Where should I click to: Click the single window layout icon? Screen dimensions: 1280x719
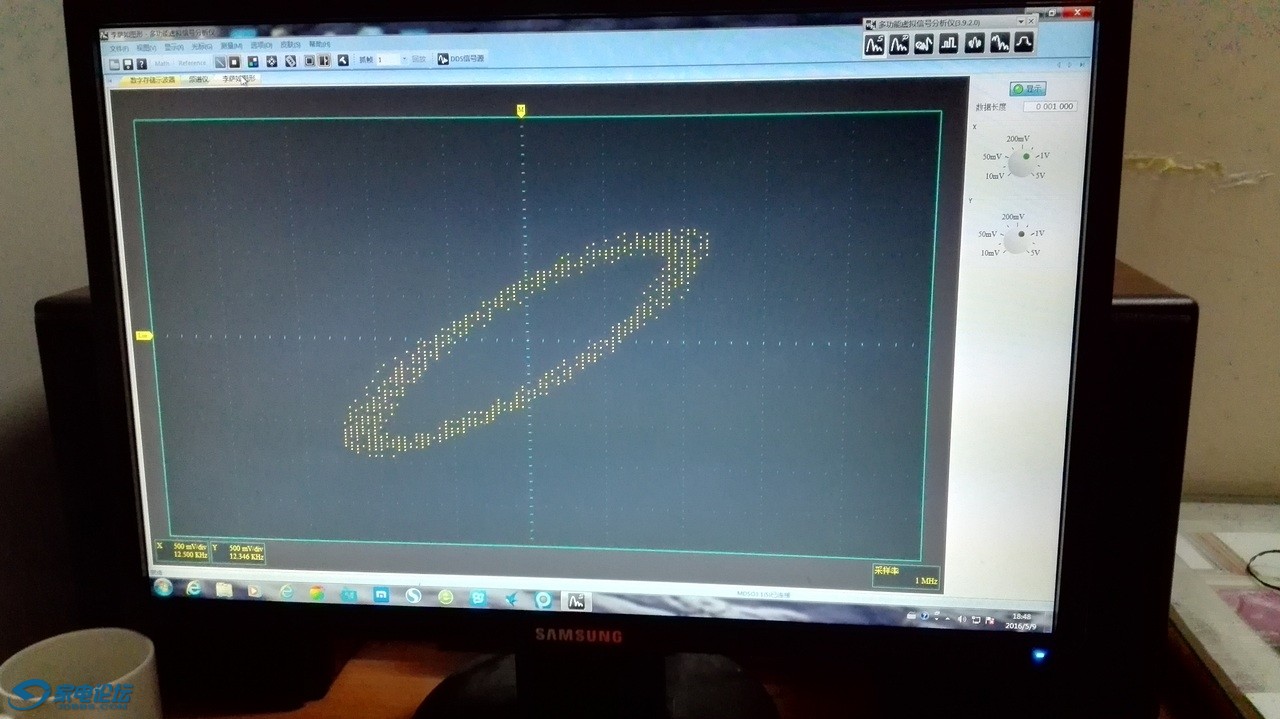(310, 61)
